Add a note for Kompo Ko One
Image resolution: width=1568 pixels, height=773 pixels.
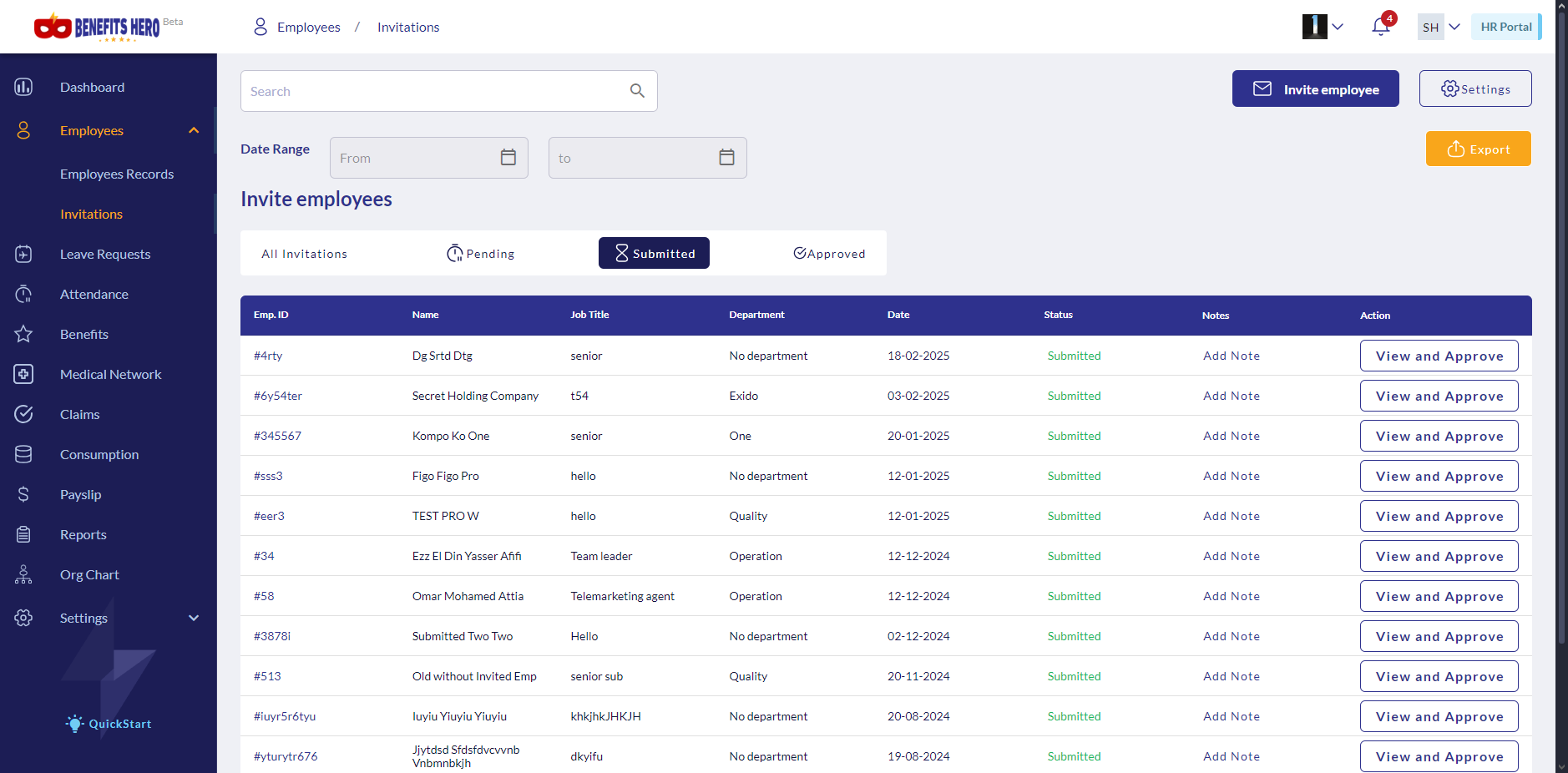(x=1231, y=436)
